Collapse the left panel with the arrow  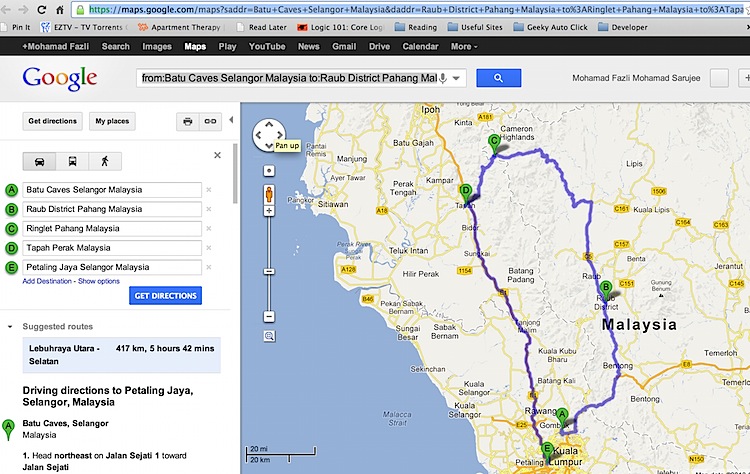(x=232, y=120)
